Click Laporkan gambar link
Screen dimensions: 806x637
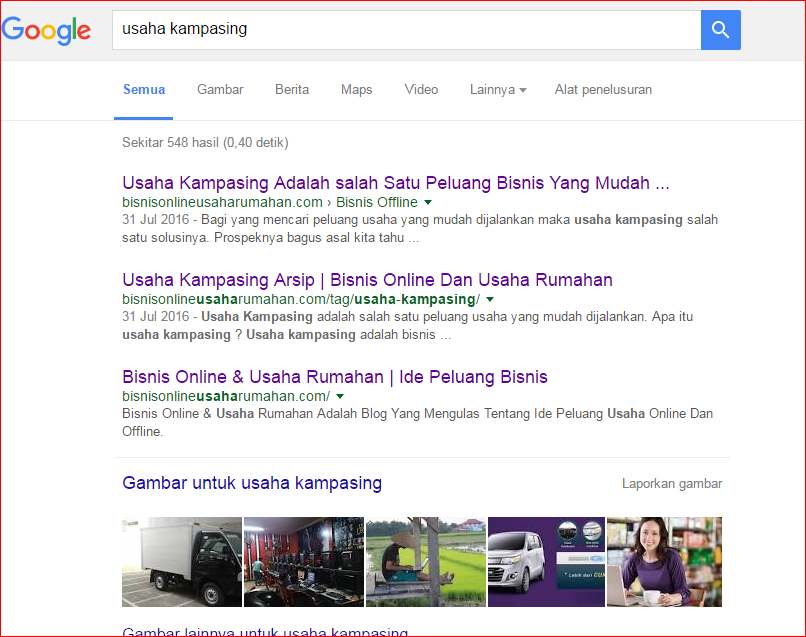click(672, 484)
